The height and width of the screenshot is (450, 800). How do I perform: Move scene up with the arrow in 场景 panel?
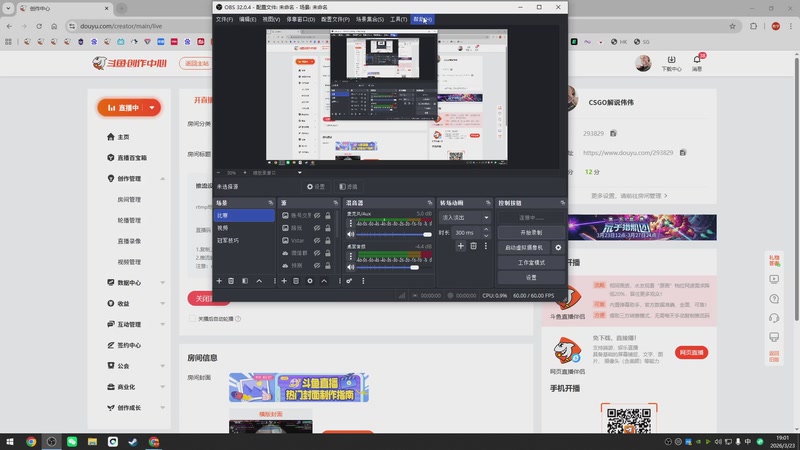coord(259,281)
